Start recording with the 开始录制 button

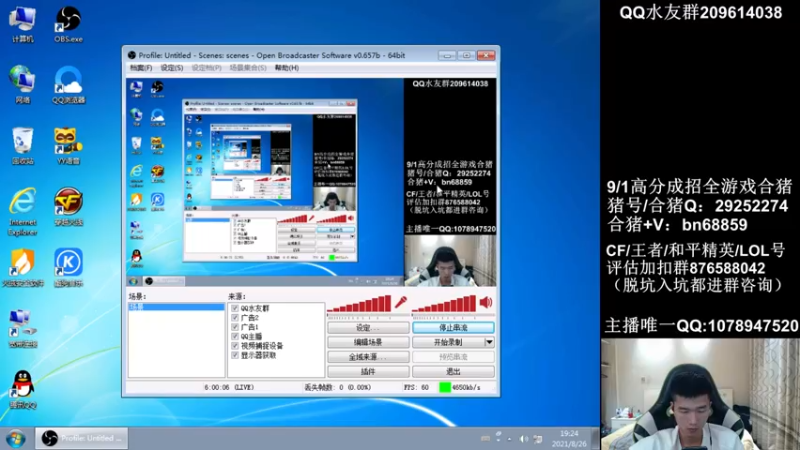(x=448, y=342)
